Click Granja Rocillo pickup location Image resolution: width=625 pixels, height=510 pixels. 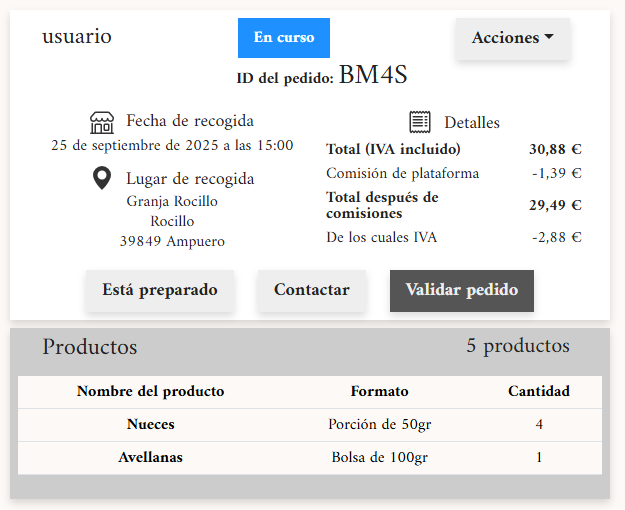(172, 201)
